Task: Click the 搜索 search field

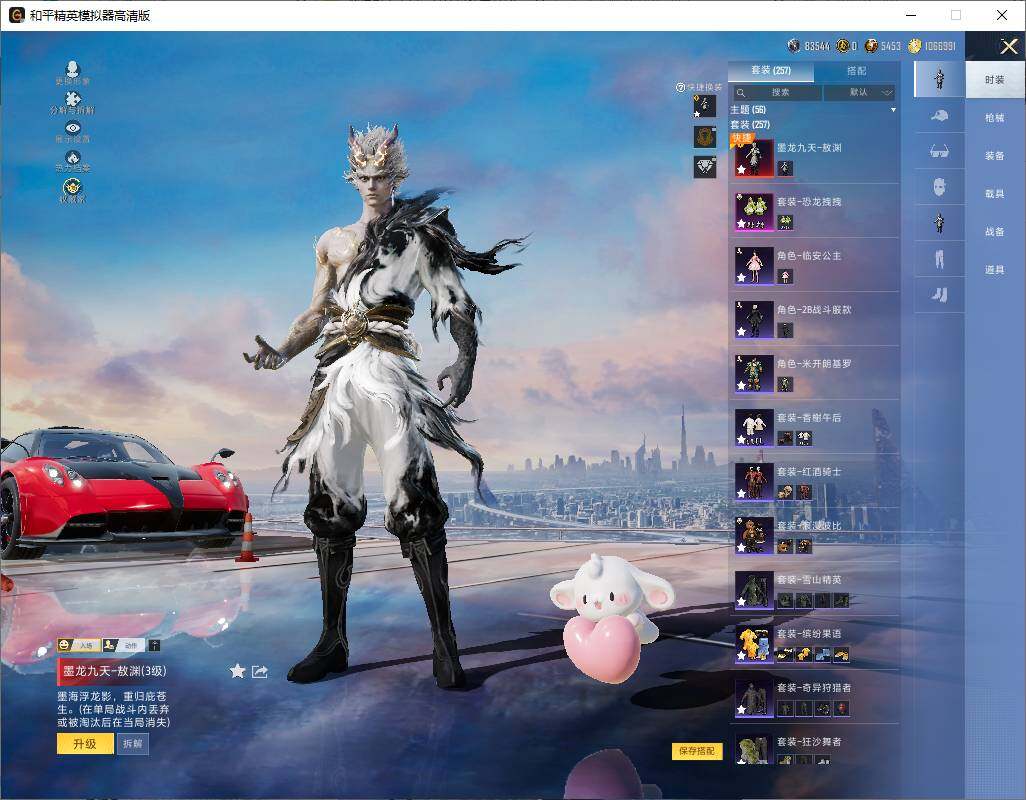Action: (x=777, y=92)
